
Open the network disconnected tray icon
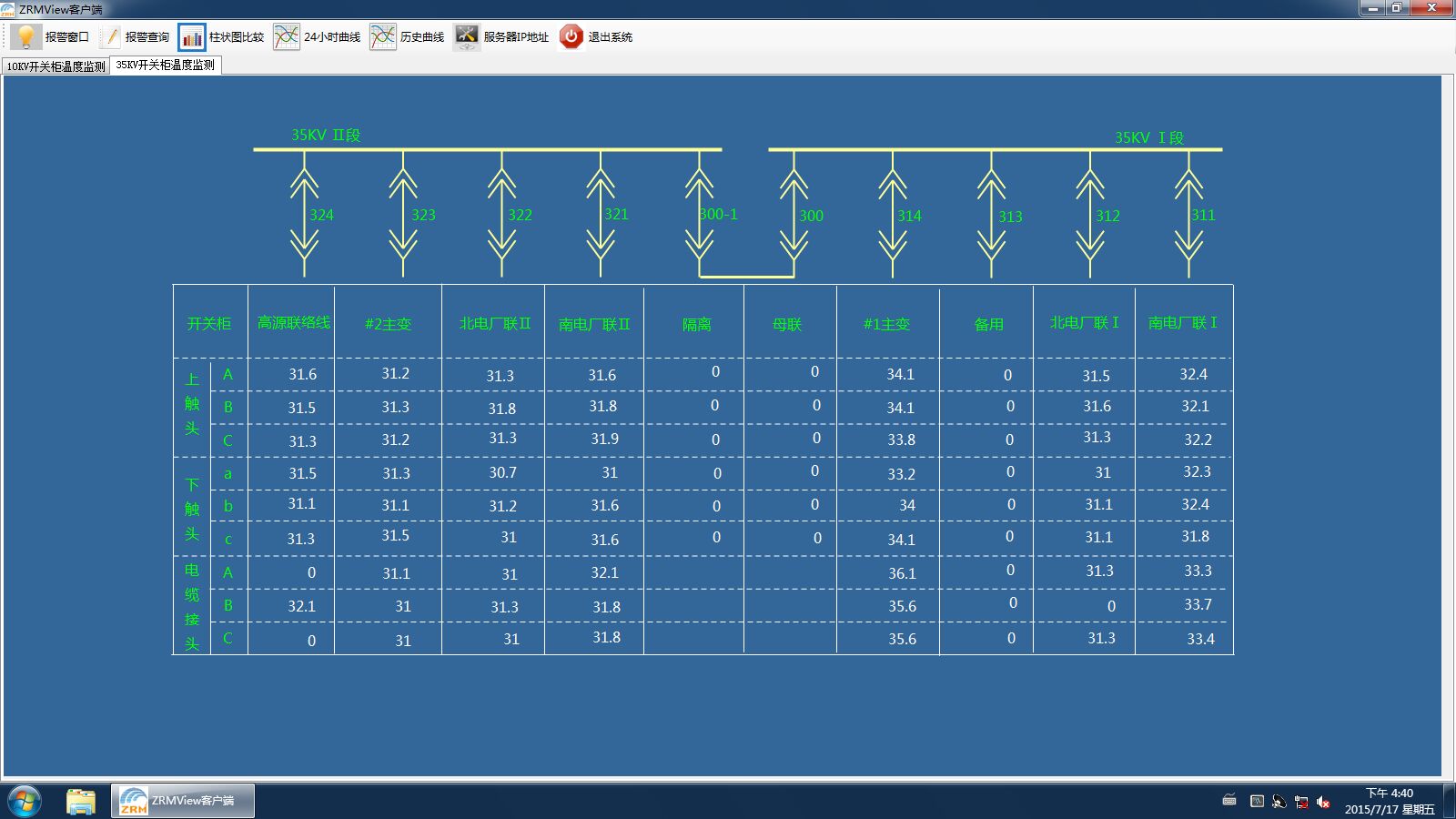click(x=1300, y=802)
